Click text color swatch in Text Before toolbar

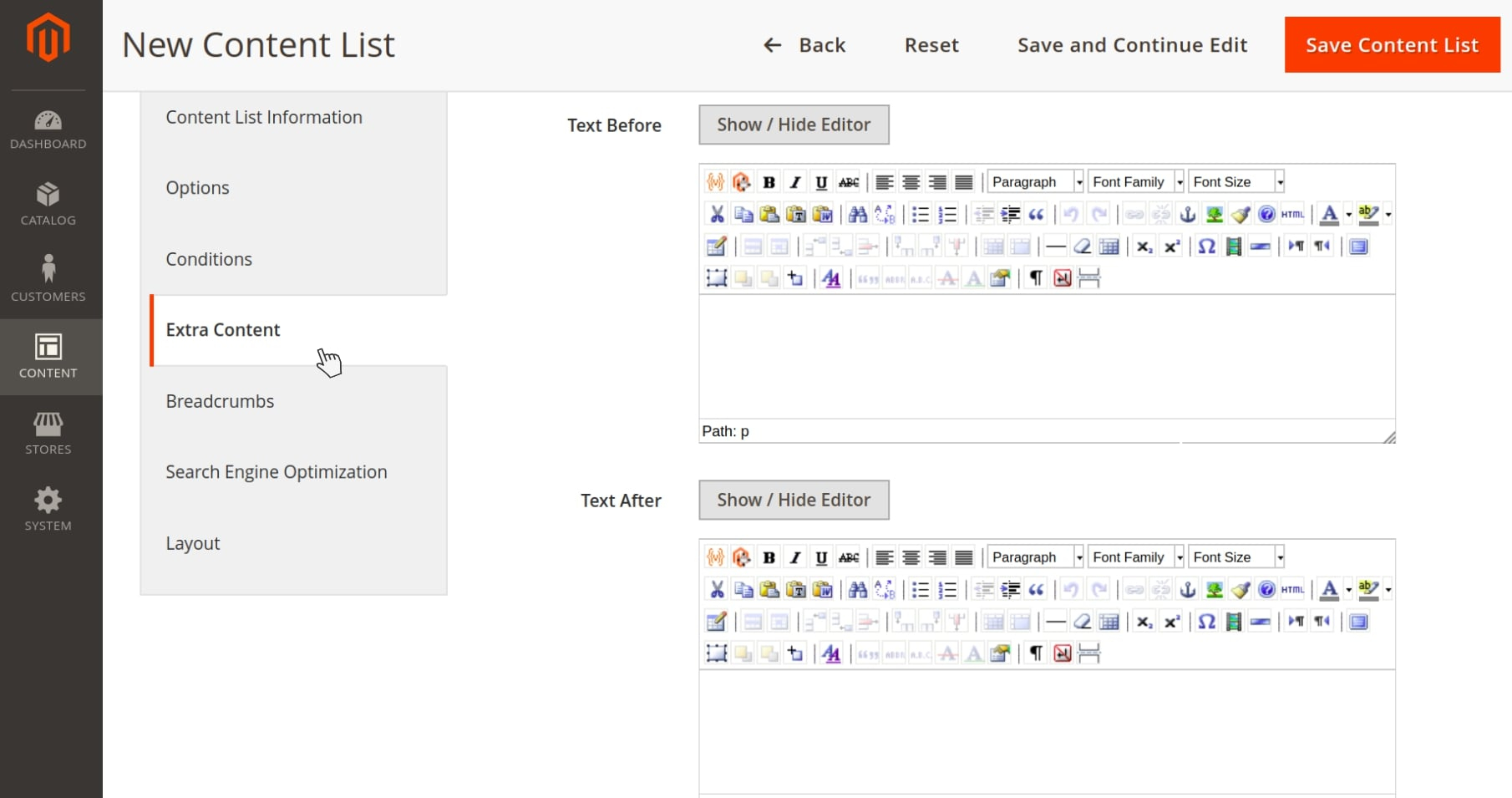[1329, 215]
